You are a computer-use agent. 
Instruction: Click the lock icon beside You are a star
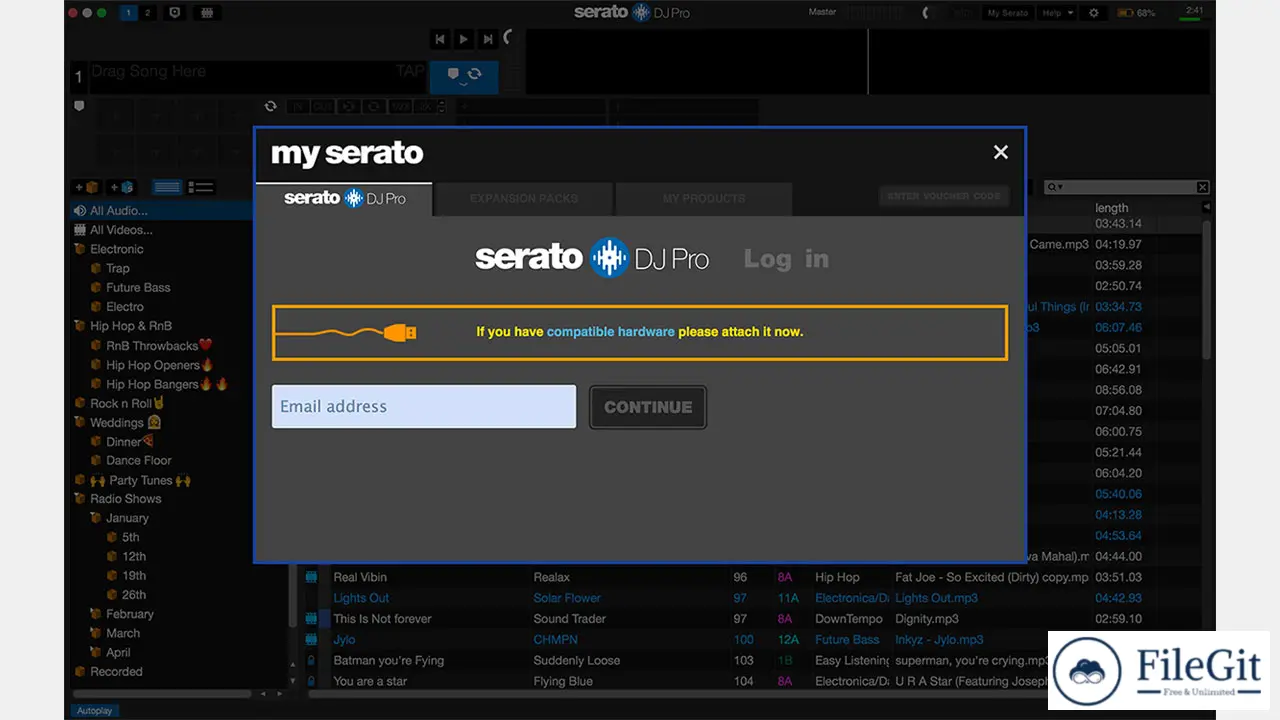(311, 681)
